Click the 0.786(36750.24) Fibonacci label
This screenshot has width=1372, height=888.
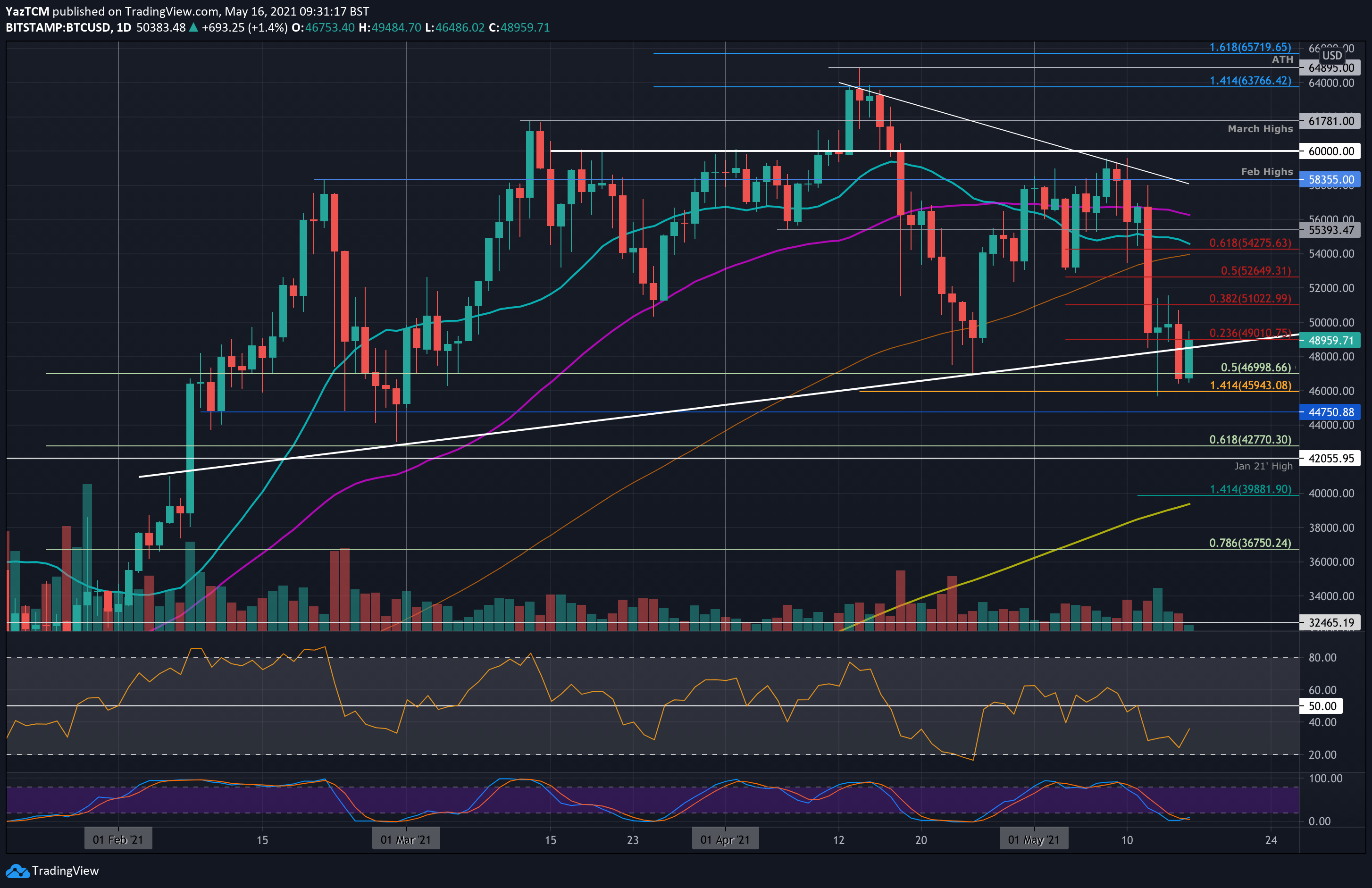click(x=1250, y=543)
